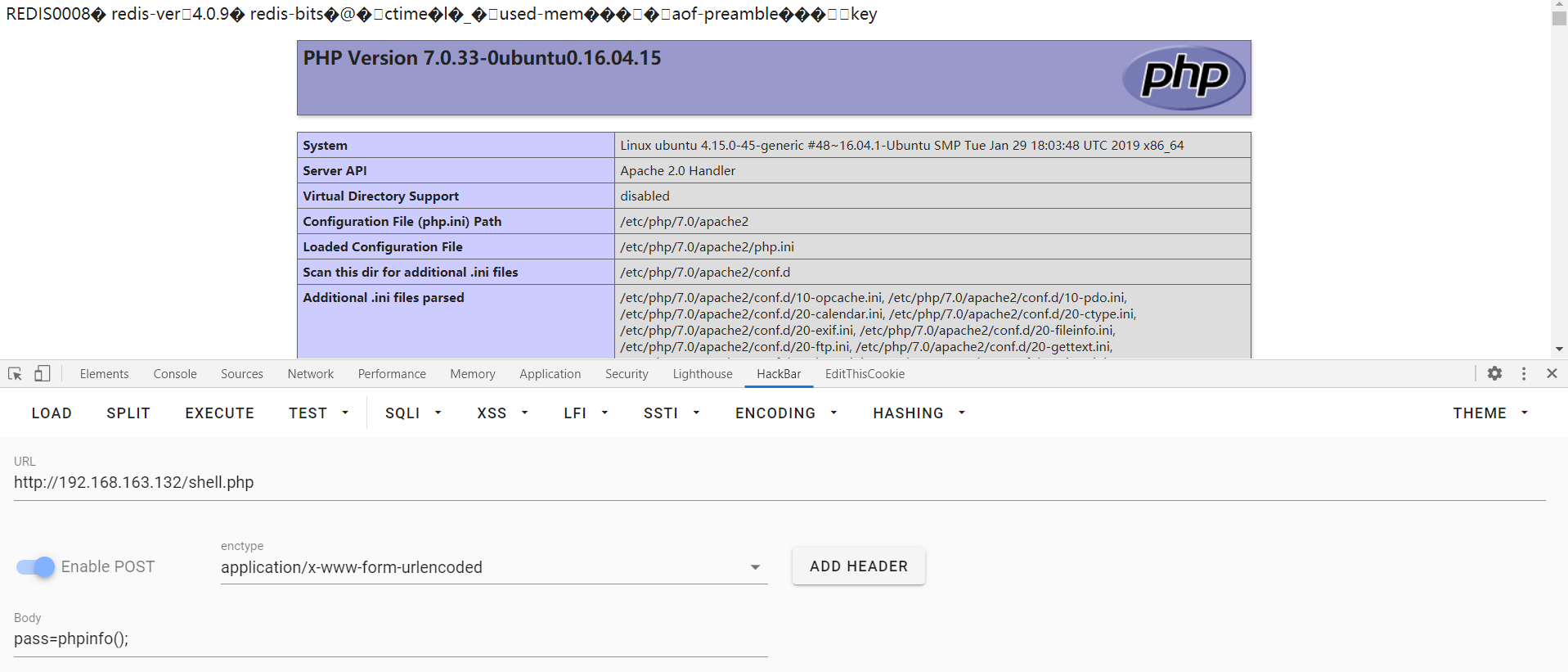
Task: Switch to the Console tab
Action: 175,374
